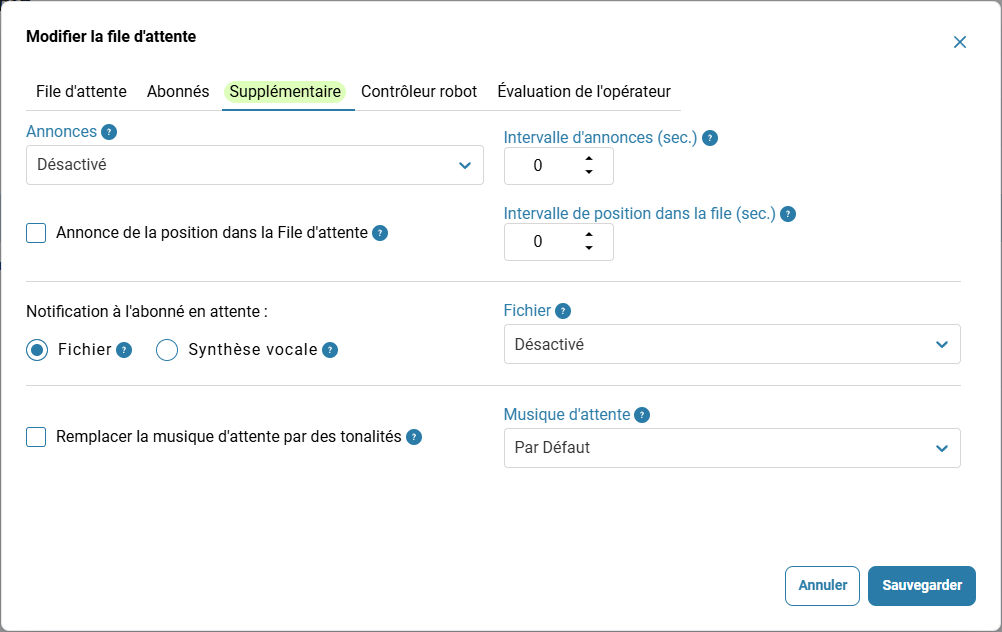Expand the Annonces dropdown
The width and height of the screenshot is (1002, 632).
point(255,166)
